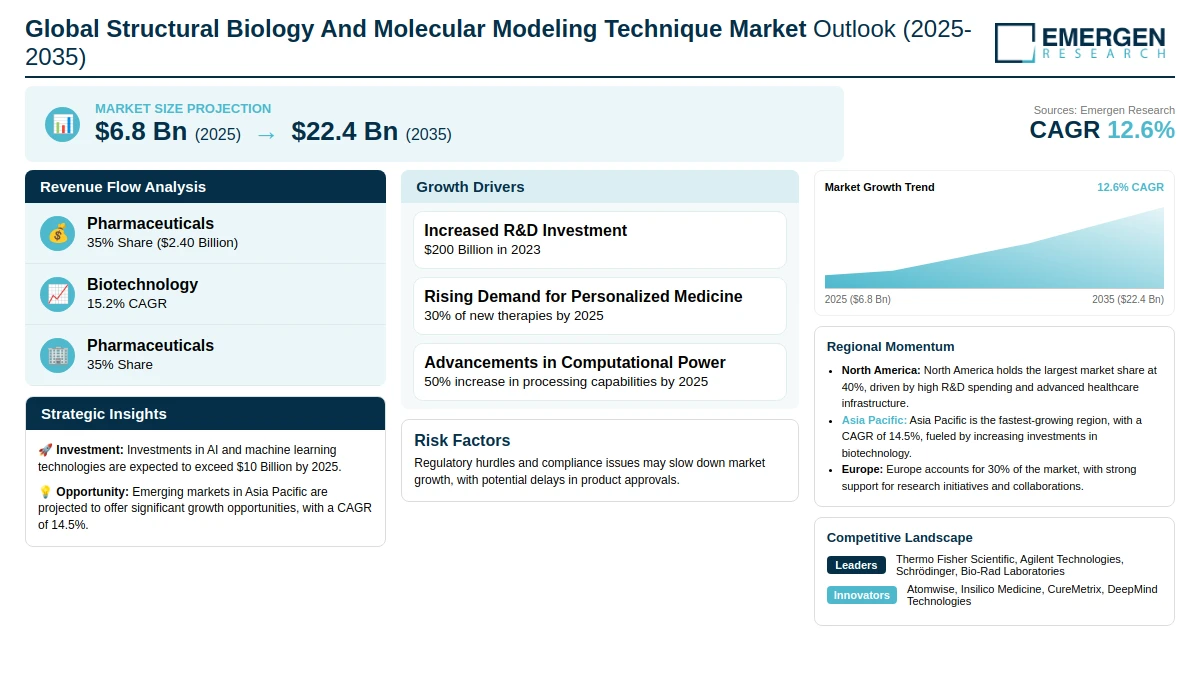The image size is (1200, 700).
Task: Click the rocket icon before Investment
Action: 45,450
